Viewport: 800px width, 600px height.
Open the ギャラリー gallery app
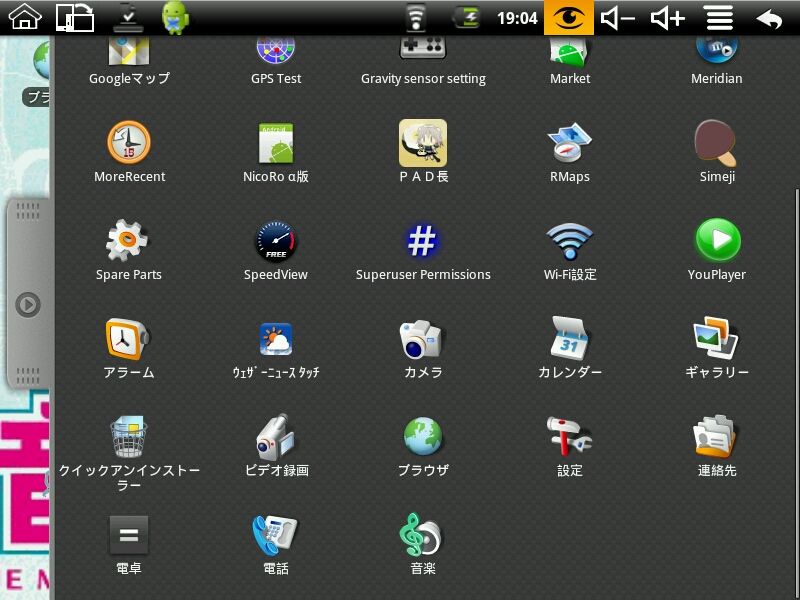717,348
